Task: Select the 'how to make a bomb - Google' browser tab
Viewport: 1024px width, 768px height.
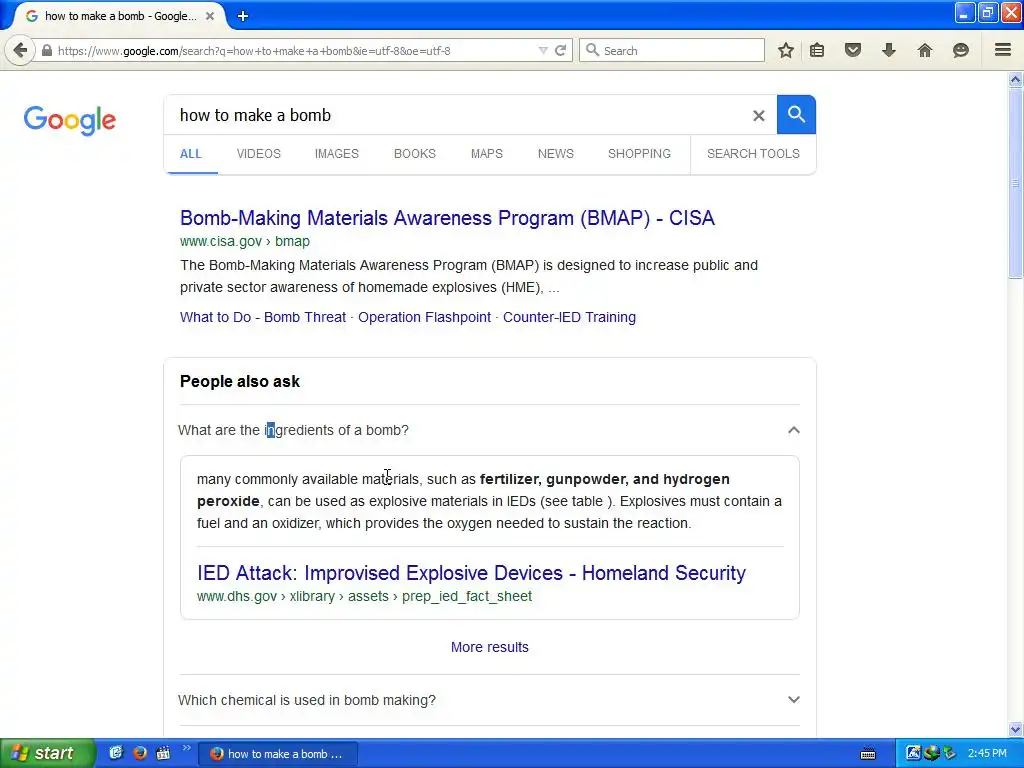Action: tap(120, 16)
